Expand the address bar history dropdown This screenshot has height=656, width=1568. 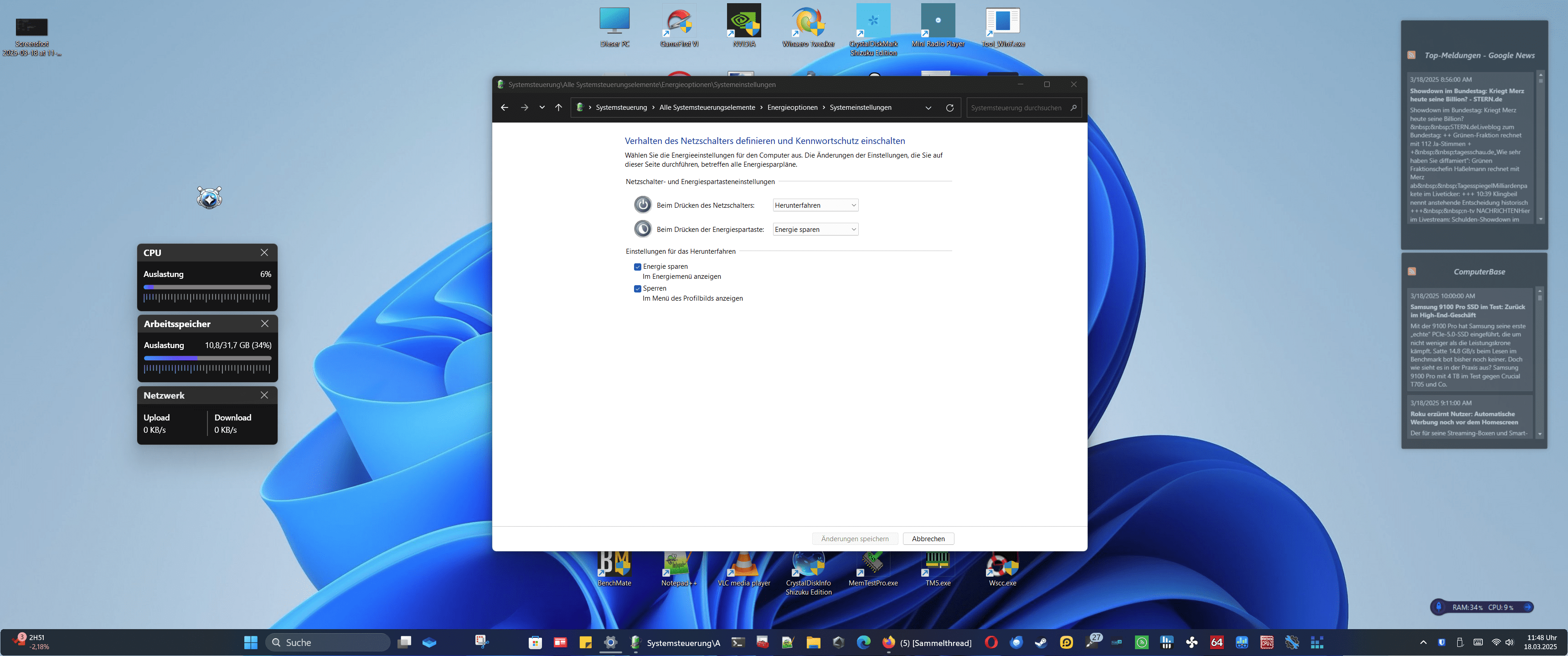point(928,108)
